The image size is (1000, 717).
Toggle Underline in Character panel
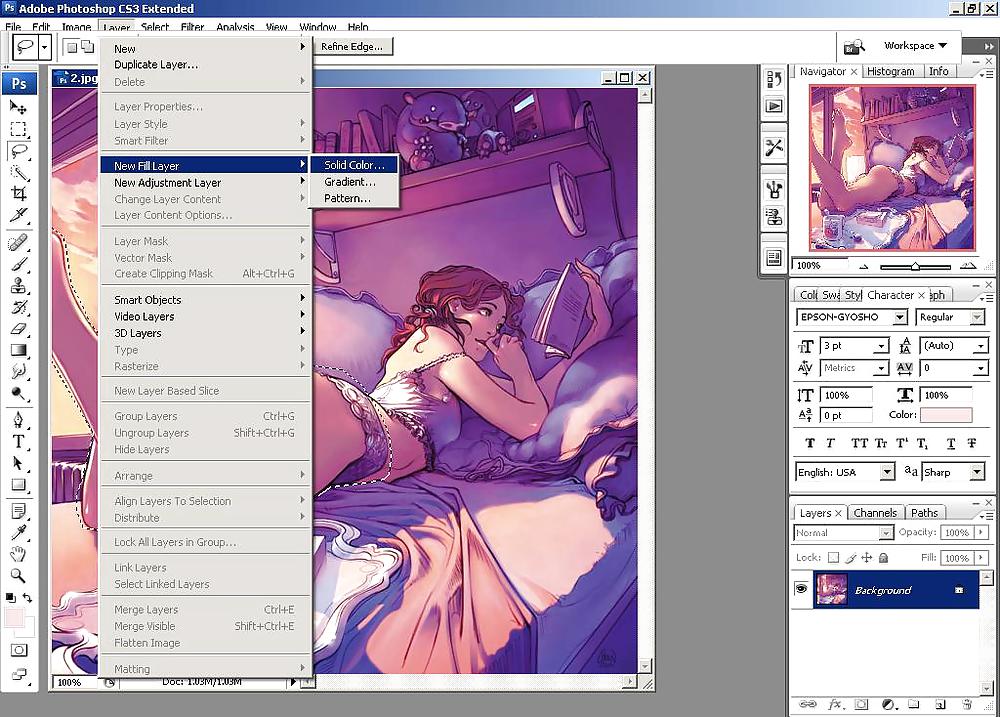(x=951, y=443)
